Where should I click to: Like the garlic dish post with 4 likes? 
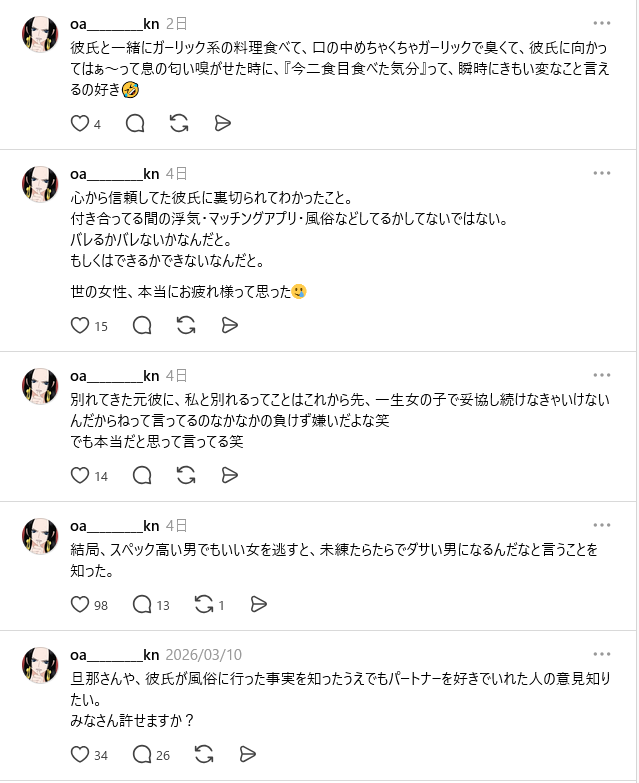click(x=80, y=123)
